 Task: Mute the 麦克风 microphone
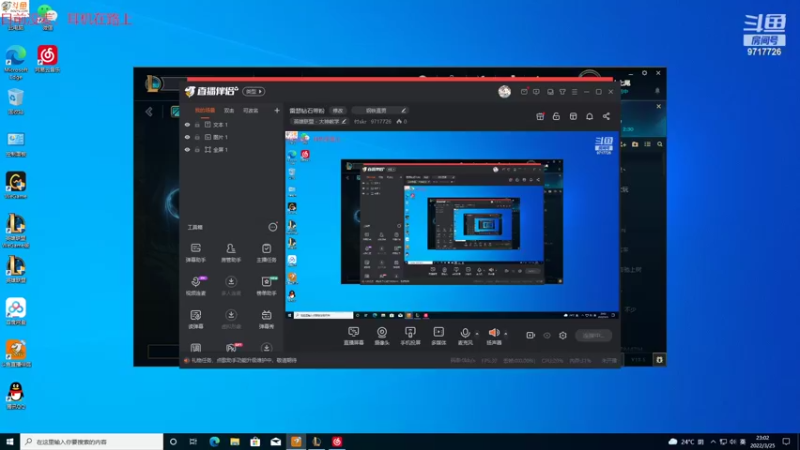(x=465, y=336)
